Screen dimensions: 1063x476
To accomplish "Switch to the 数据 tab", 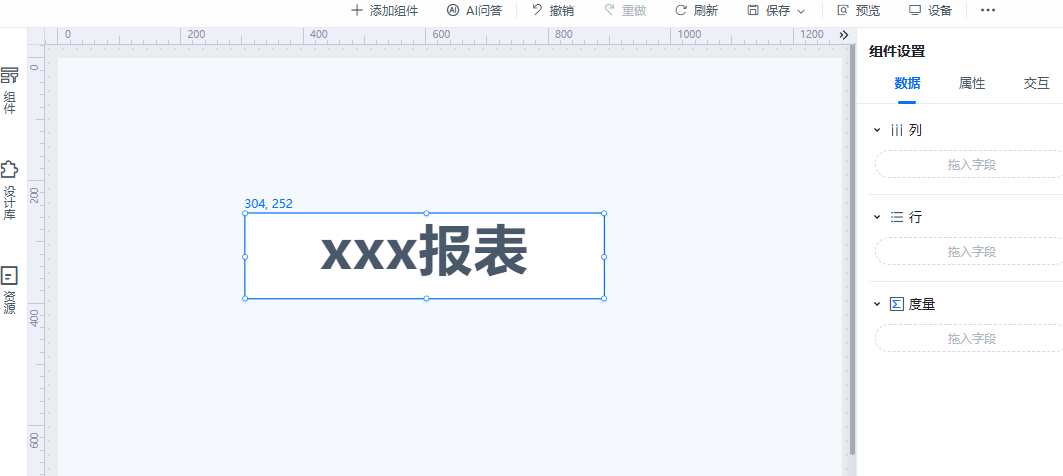I will (x=907, y=83).
